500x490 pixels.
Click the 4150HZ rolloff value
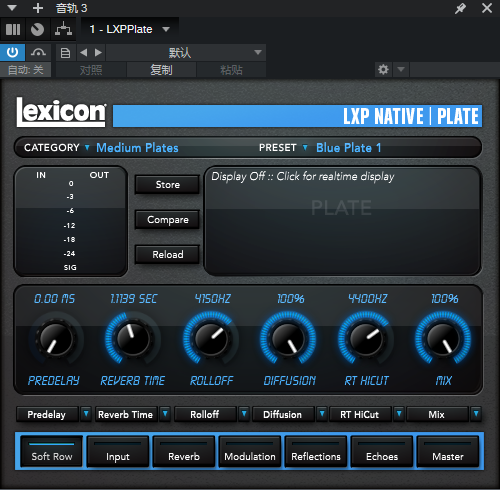tap(212, 299)
